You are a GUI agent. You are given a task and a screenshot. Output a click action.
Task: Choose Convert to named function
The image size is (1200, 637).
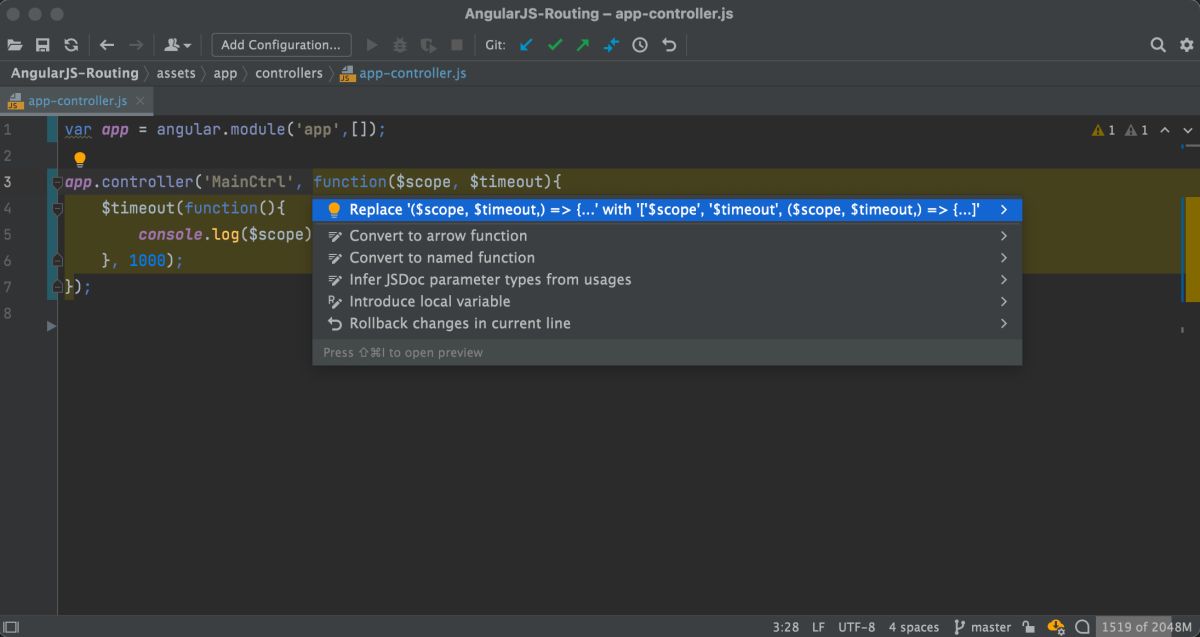click(x=667, y=258)
